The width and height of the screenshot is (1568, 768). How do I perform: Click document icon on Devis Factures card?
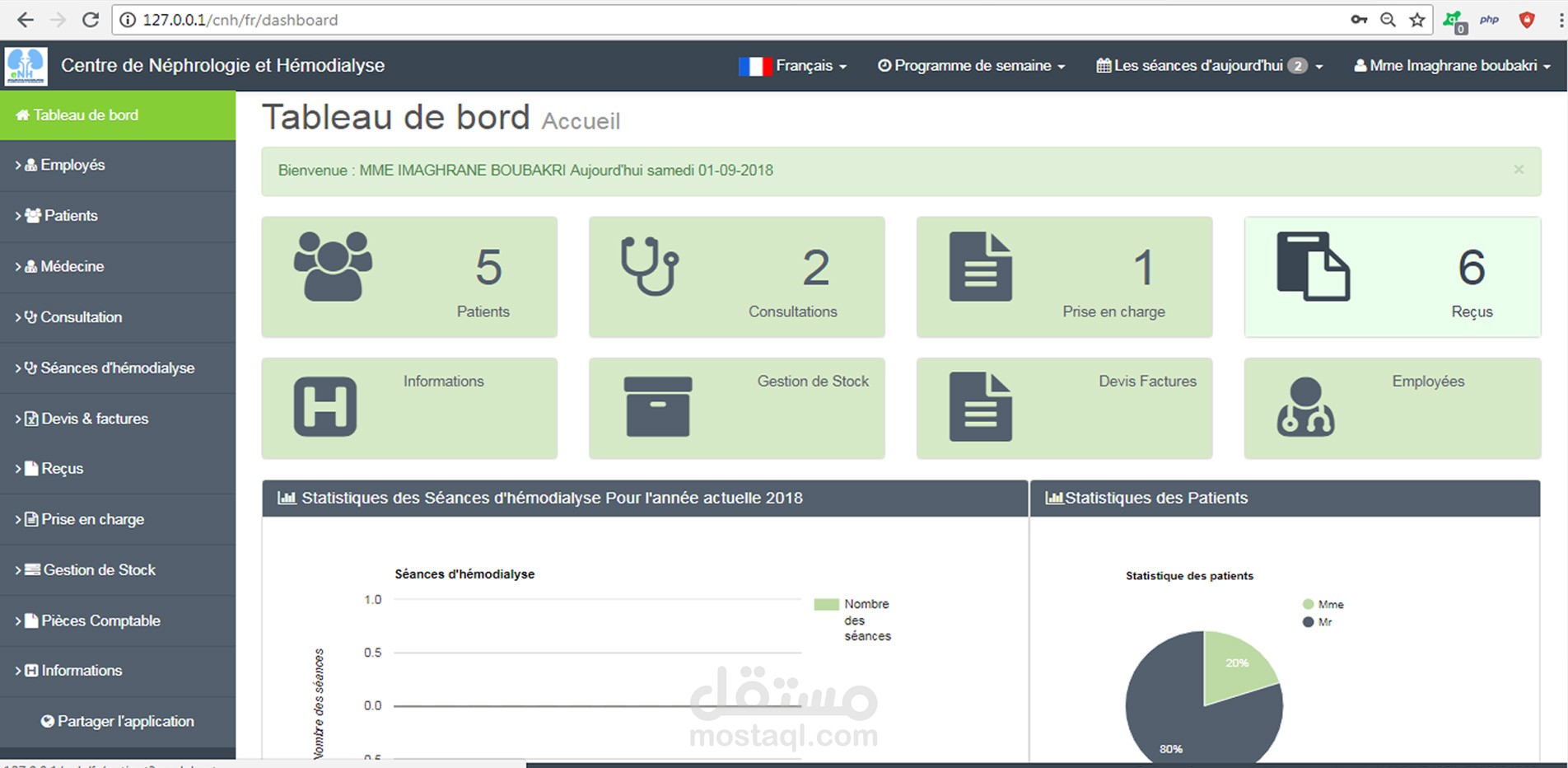[980, 406]
